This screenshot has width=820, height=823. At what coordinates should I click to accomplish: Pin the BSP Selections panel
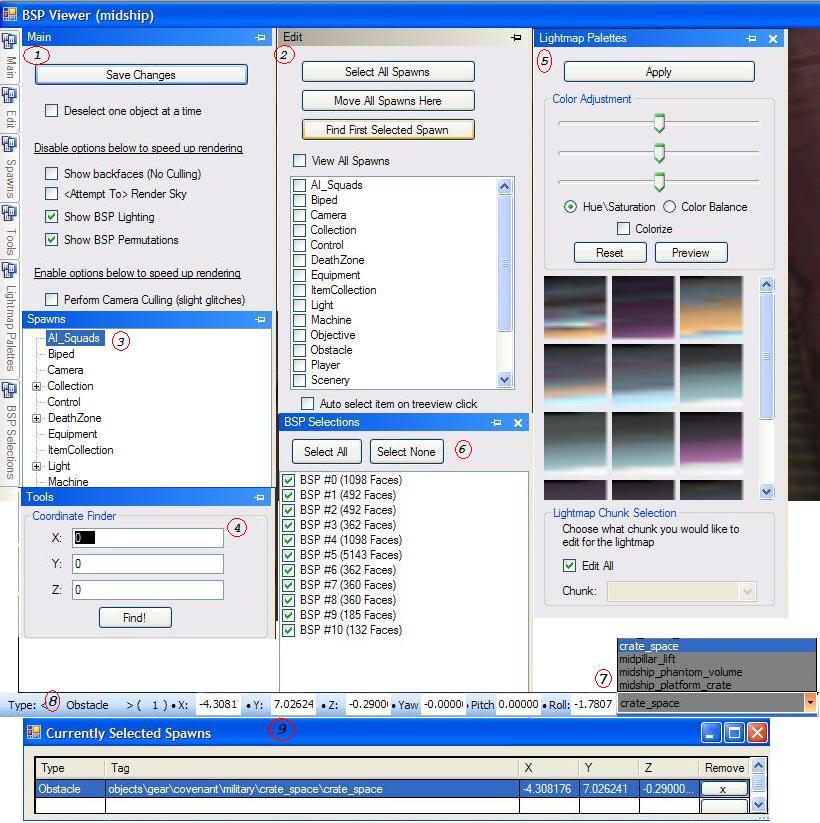click(496, 423)
